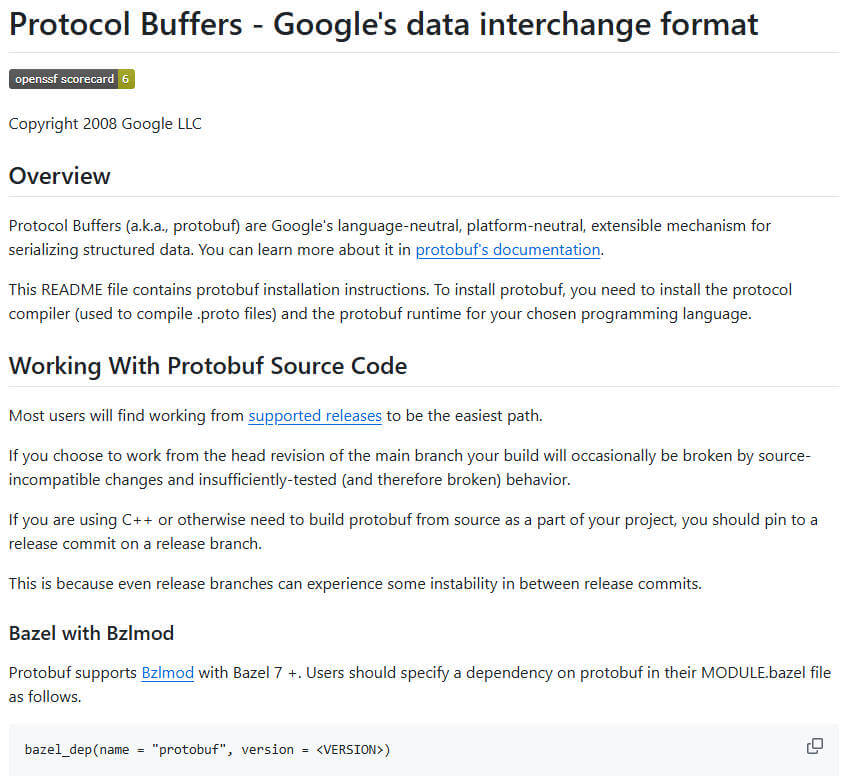845x777 pixels.
Task: Click the sentence "This is because even release branches"
Action: tap(355, 584)
